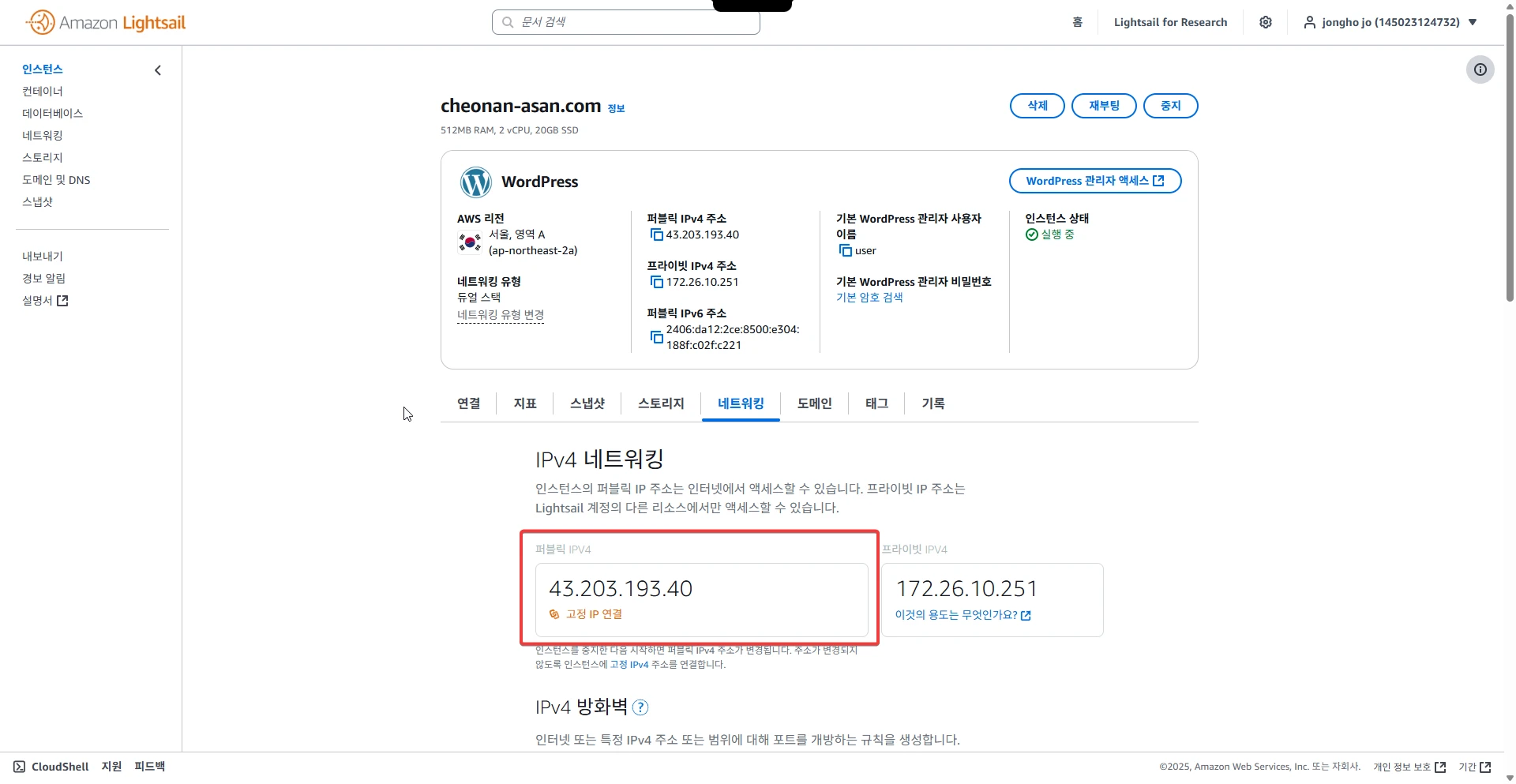Click 고정 IP 연결 link
The height and width of the screenshot is (784, 1516).
coord(594,614)
